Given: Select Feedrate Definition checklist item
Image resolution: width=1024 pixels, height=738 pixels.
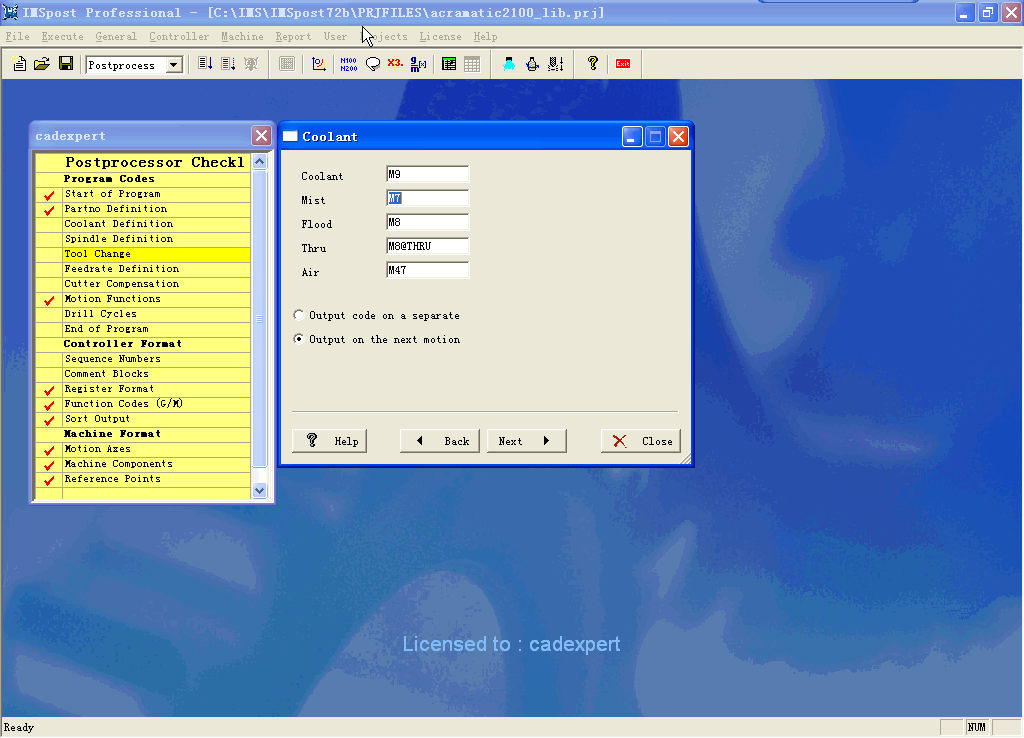Looking at the screenshot, I should tap(157, 269).
